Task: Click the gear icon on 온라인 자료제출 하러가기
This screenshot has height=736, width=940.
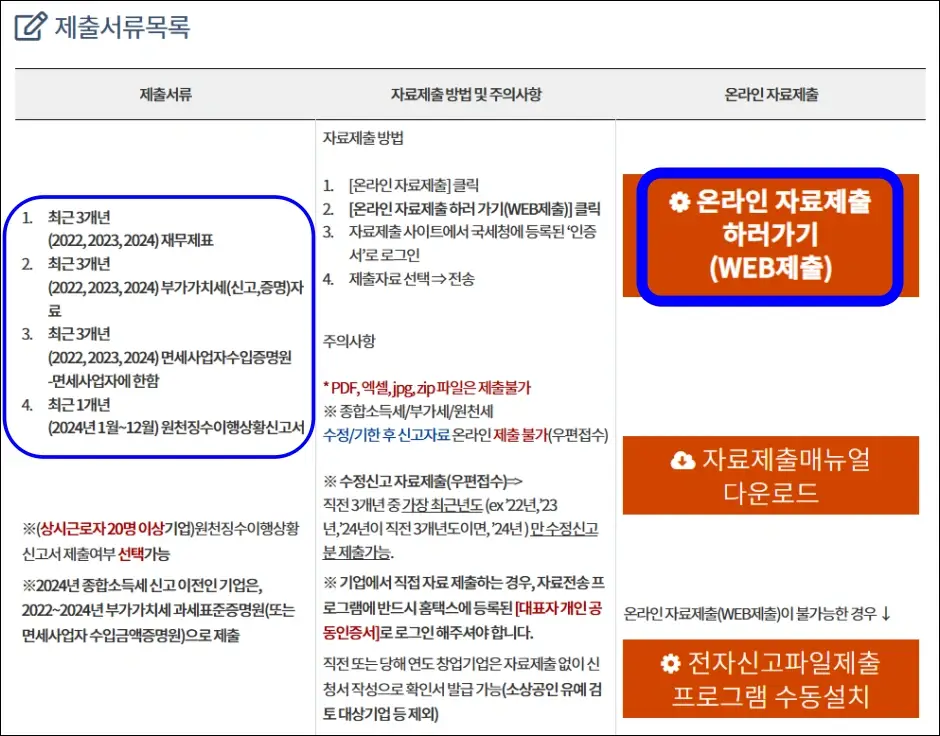Action: (680, 202)
